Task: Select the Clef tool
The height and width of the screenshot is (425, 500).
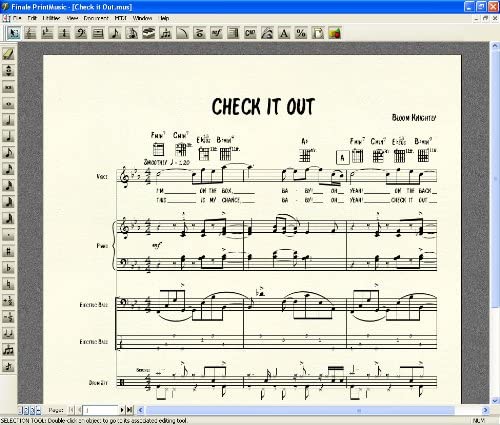Action: pyautogui.click(x=81, y=33)
